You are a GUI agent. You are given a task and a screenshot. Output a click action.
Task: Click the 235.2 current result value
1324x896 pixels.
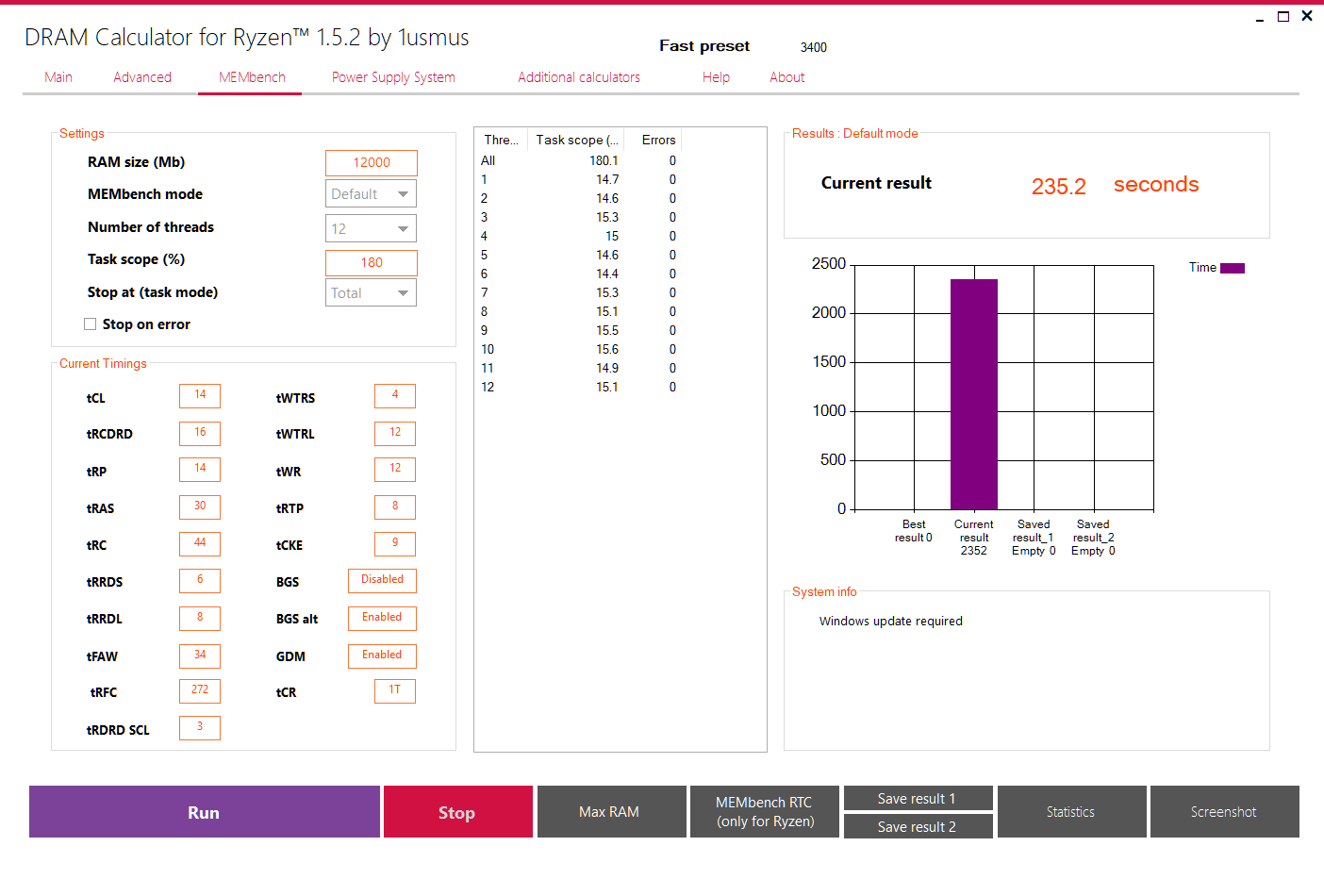point(1059,186)
